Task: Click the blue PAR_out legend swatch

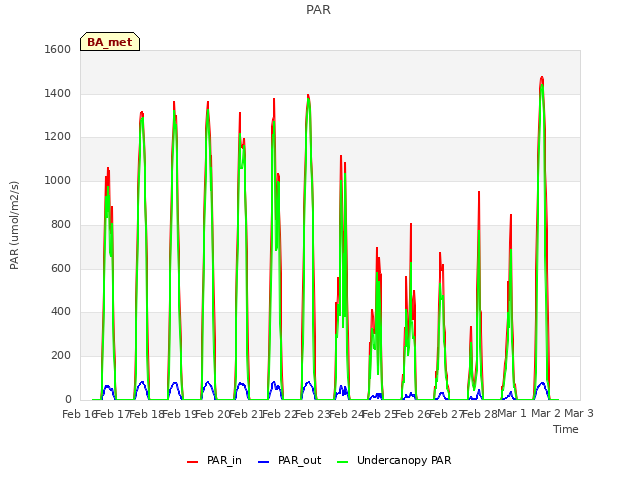Action: (264, 462)
